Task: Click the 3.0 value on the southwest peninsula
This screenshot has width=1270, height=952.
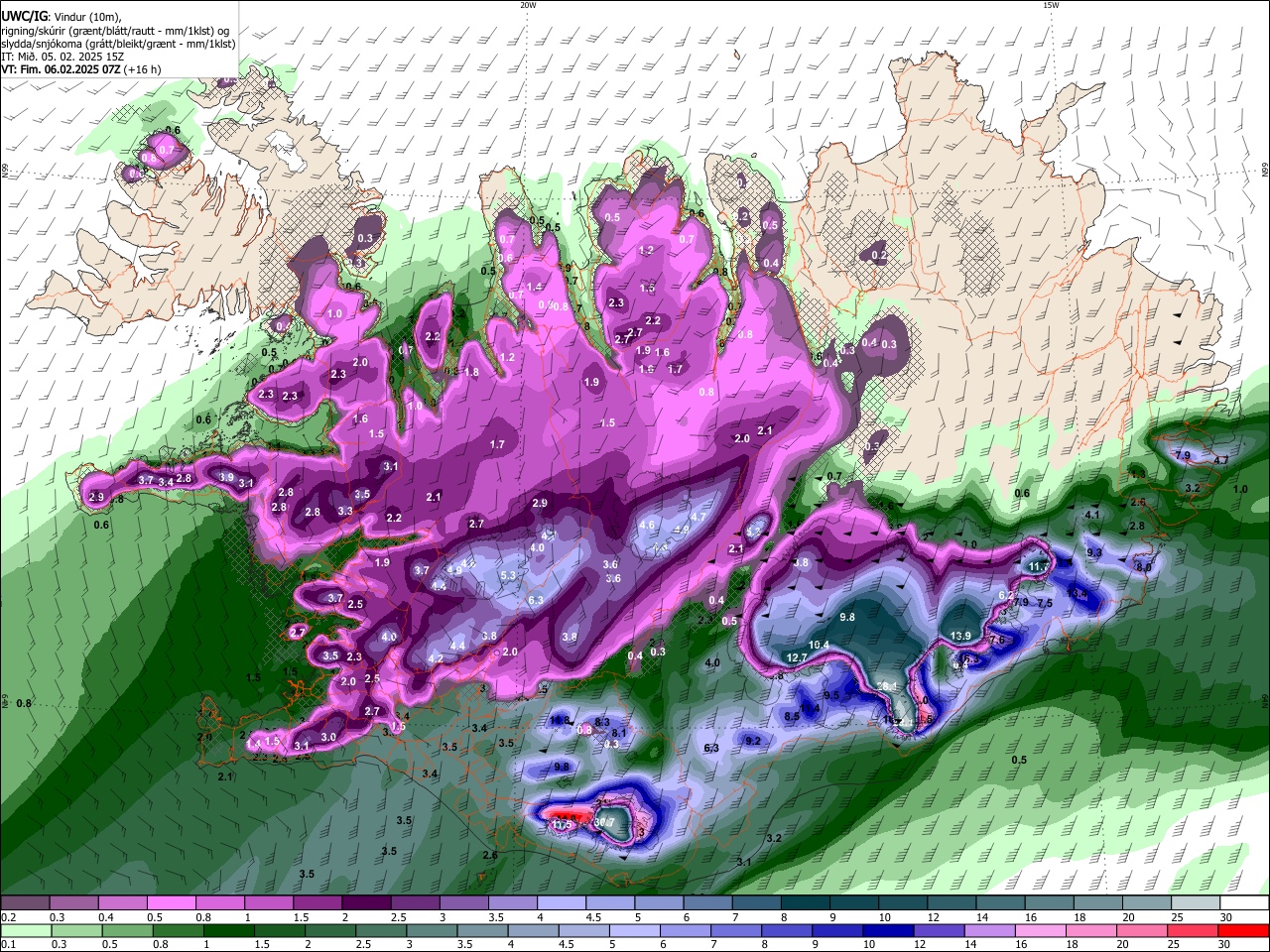Action: [x=328, y=737]
